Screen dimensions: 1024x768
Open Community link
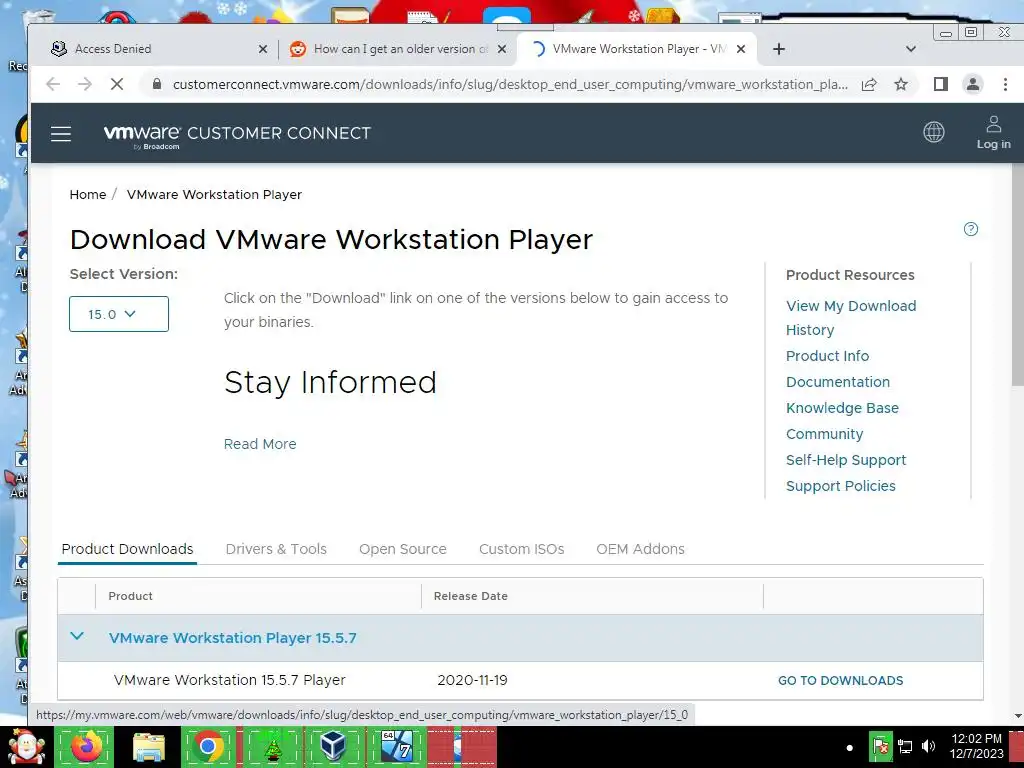point(825,434)
